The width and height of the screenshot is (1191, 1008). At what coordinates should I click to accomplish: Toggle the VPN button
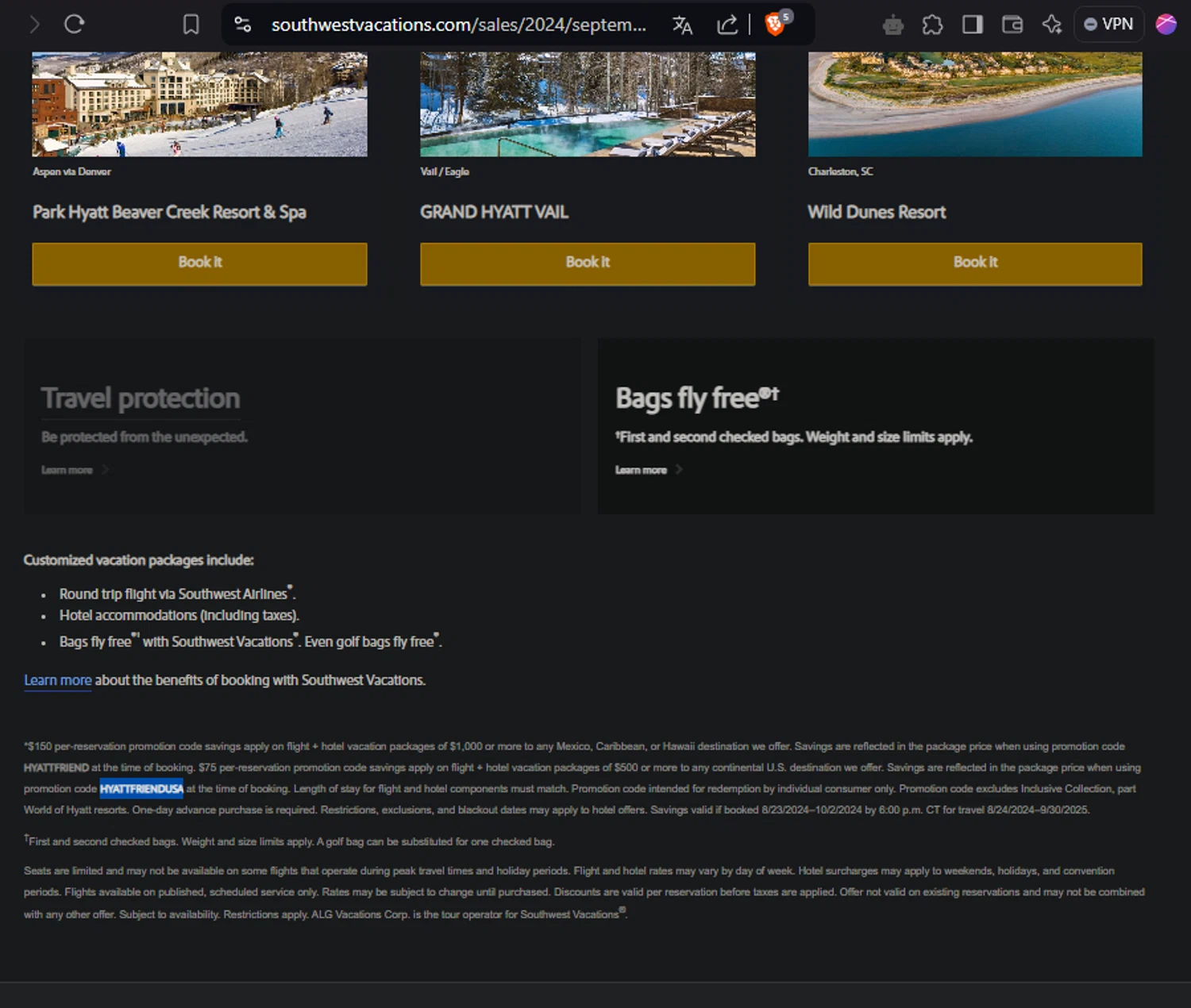[1108, 25]
